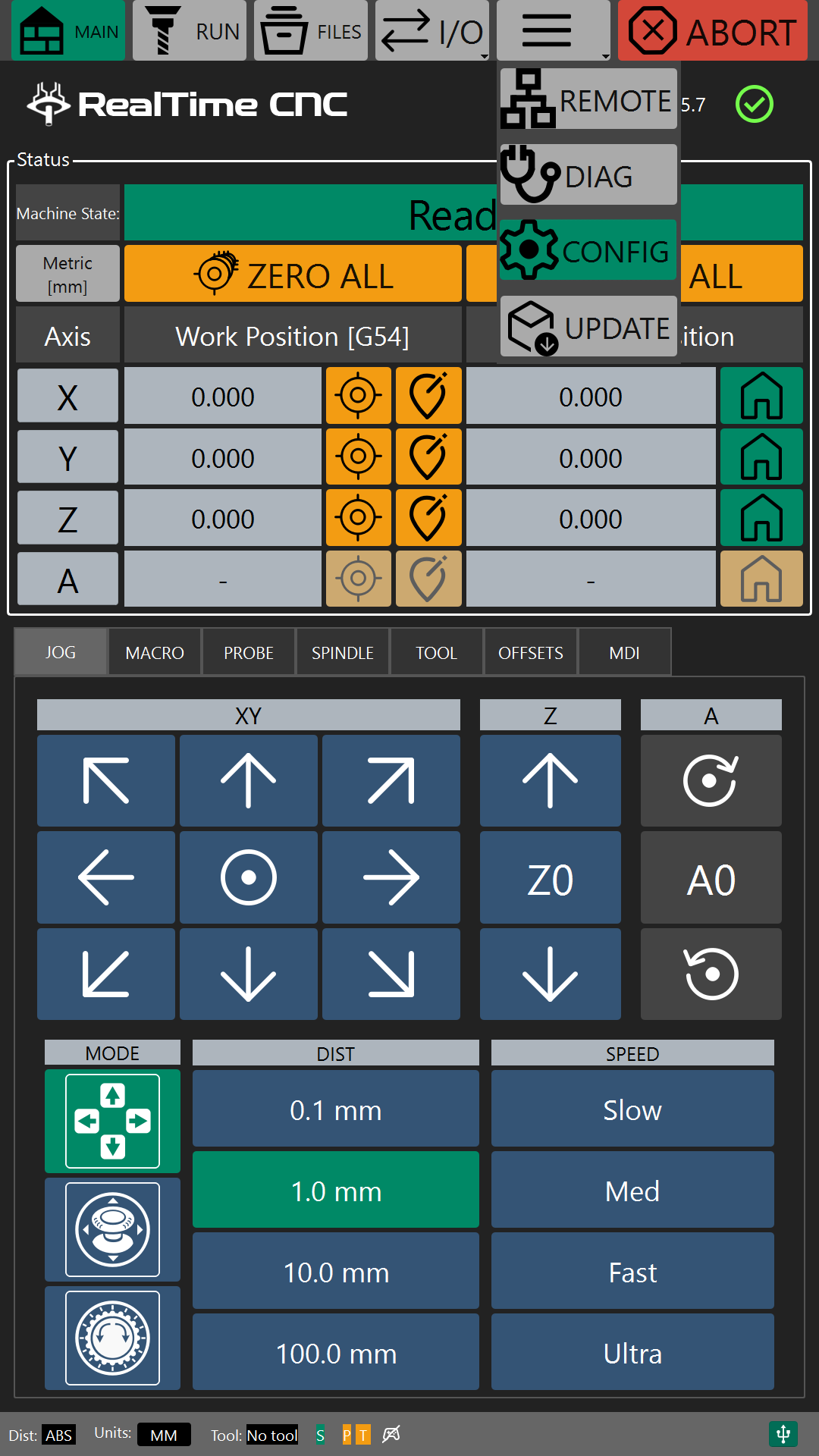Open CONFIG from the dropdown menu
Image resolution: width=819 pixels, height=1456 pixels.
pos(588,251)
